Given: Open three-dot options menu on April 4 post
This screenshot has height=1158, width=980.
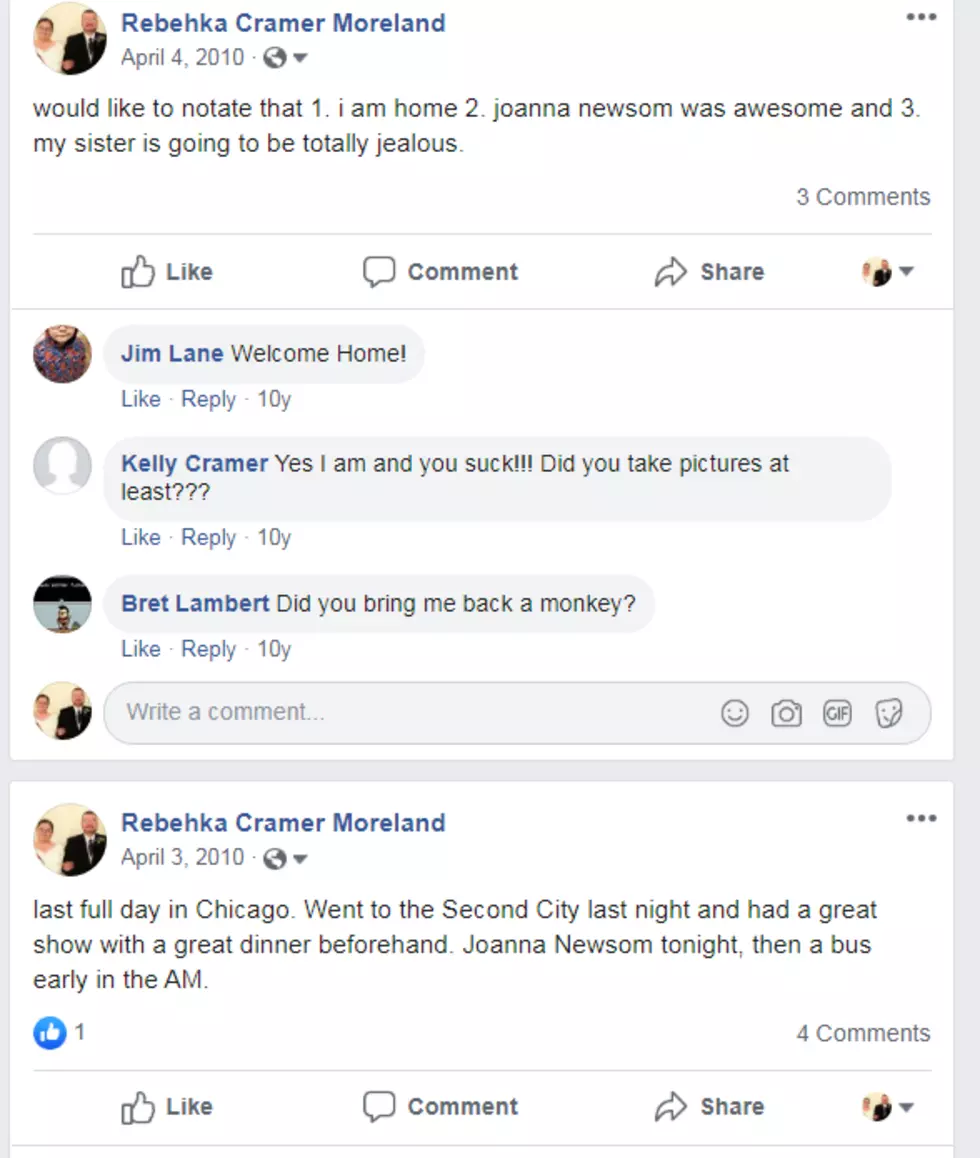Looking at the screenshot, I should (x=921, y=17).
